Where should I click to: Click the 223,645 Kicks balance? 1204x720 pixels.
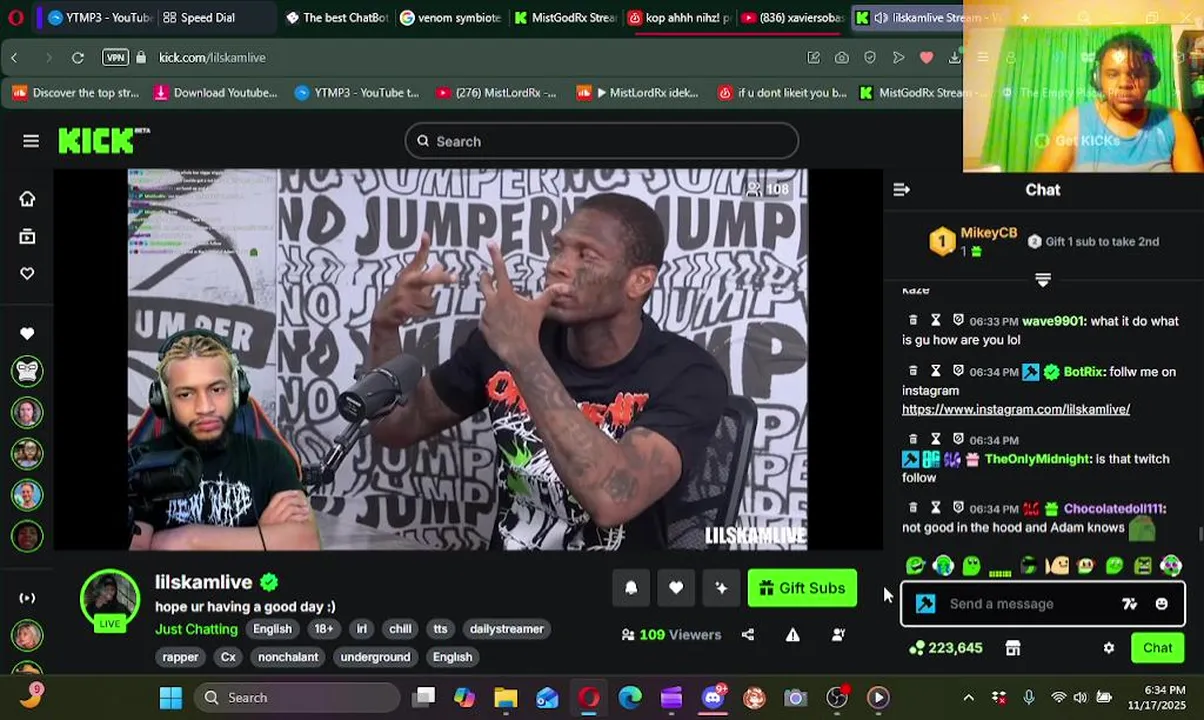[945, 648]
